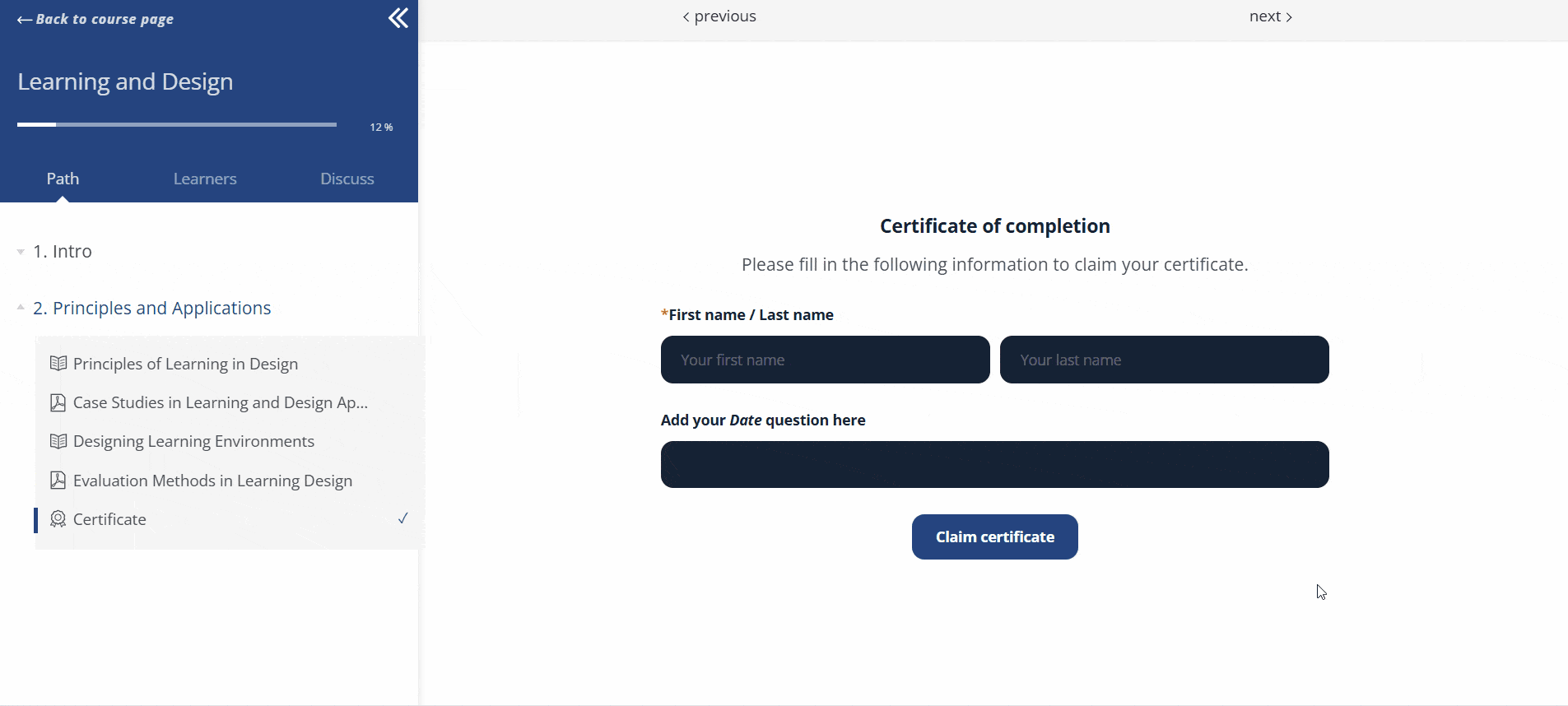Click the checkmark next to Certificate item
Image resolution: width=1568 pixels, height=706 pixels.
[403, 518]
